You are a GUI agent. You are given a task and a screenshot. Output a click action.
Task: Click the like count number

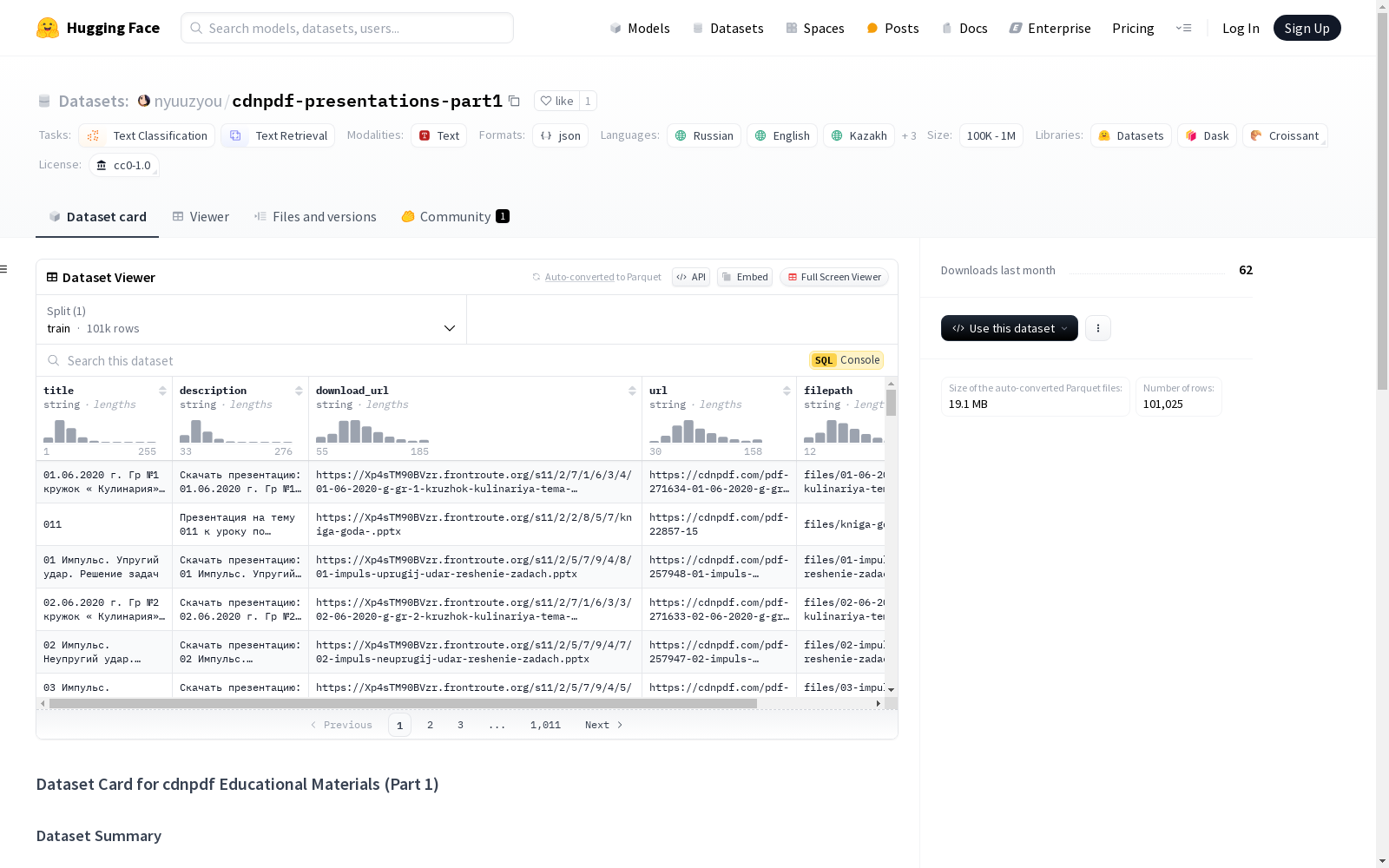point(588,101)
